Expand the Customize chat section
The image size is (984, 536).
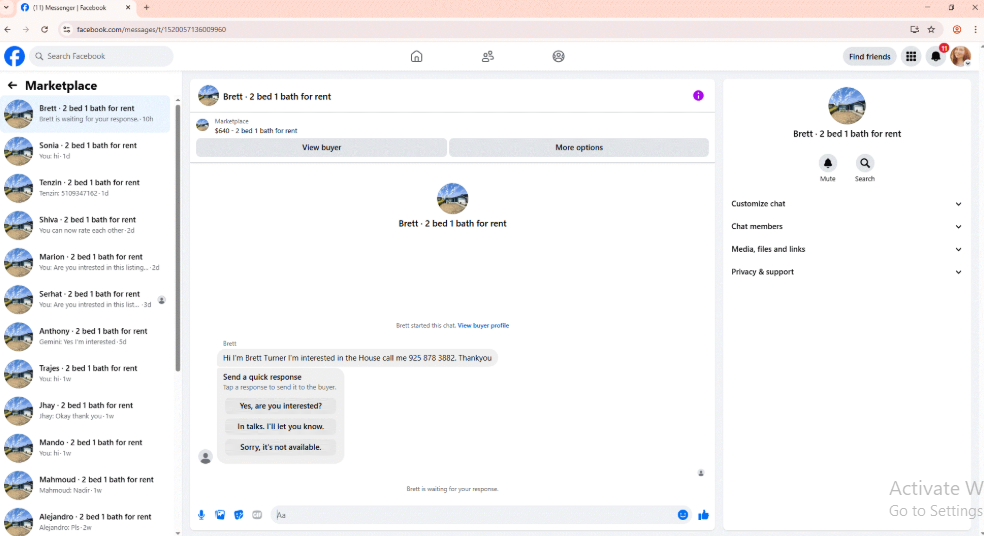tap(846, 204)
